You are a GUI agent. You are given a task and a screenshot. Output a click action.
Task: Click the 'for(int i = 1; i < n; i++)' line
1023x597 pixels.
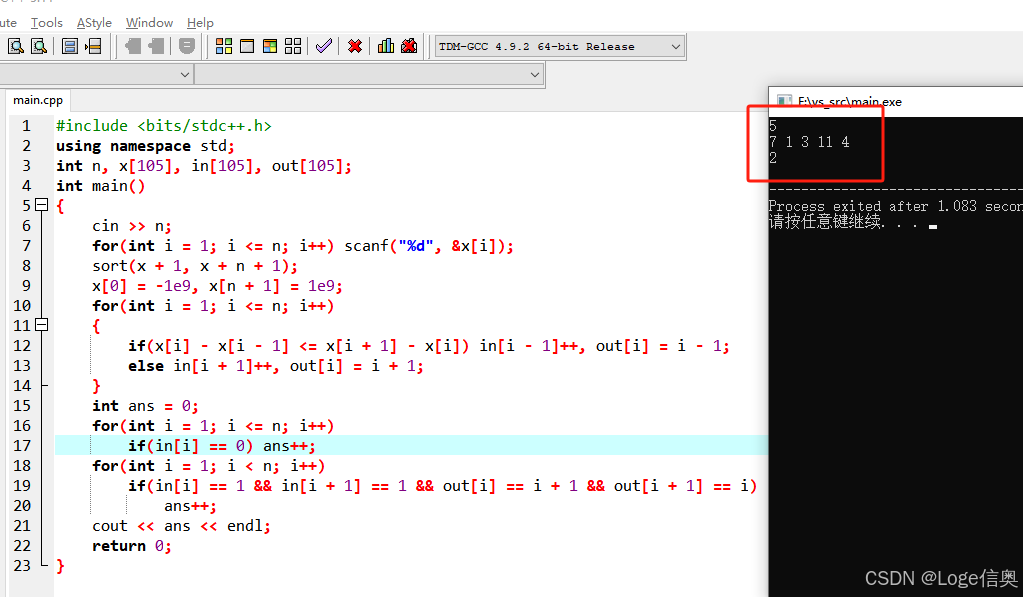[x=208, y=466]
